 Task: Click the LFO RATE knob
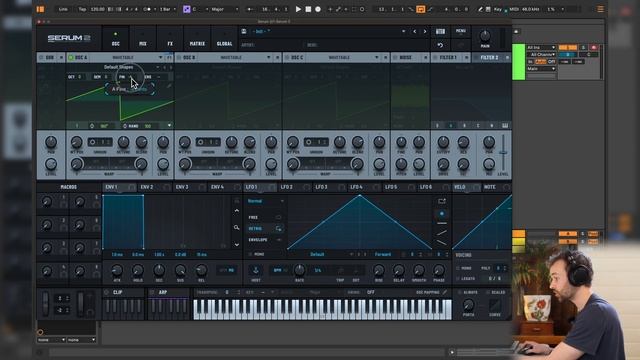pyautogui.click(x=299, y=270)
